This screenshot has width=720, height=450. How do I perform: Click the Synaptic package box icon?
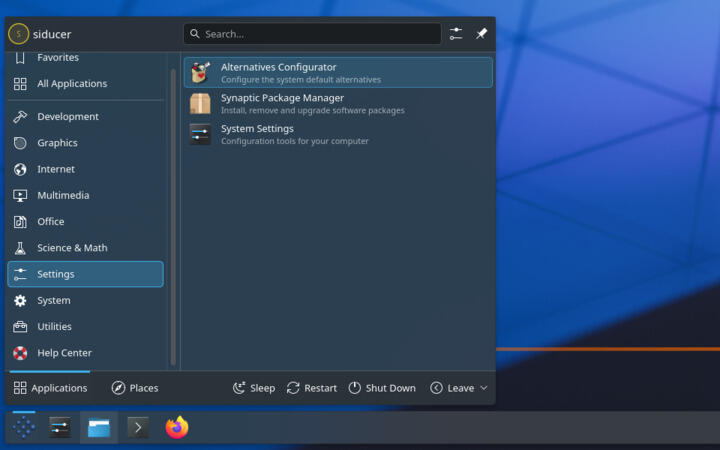[201, 103]
